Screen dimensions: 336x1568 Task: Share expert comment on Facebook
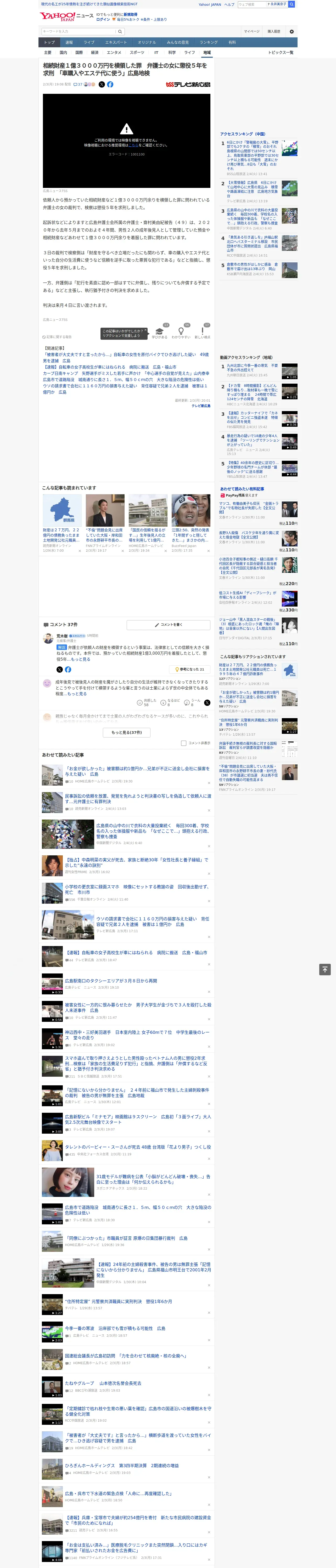tap(68, 669)
